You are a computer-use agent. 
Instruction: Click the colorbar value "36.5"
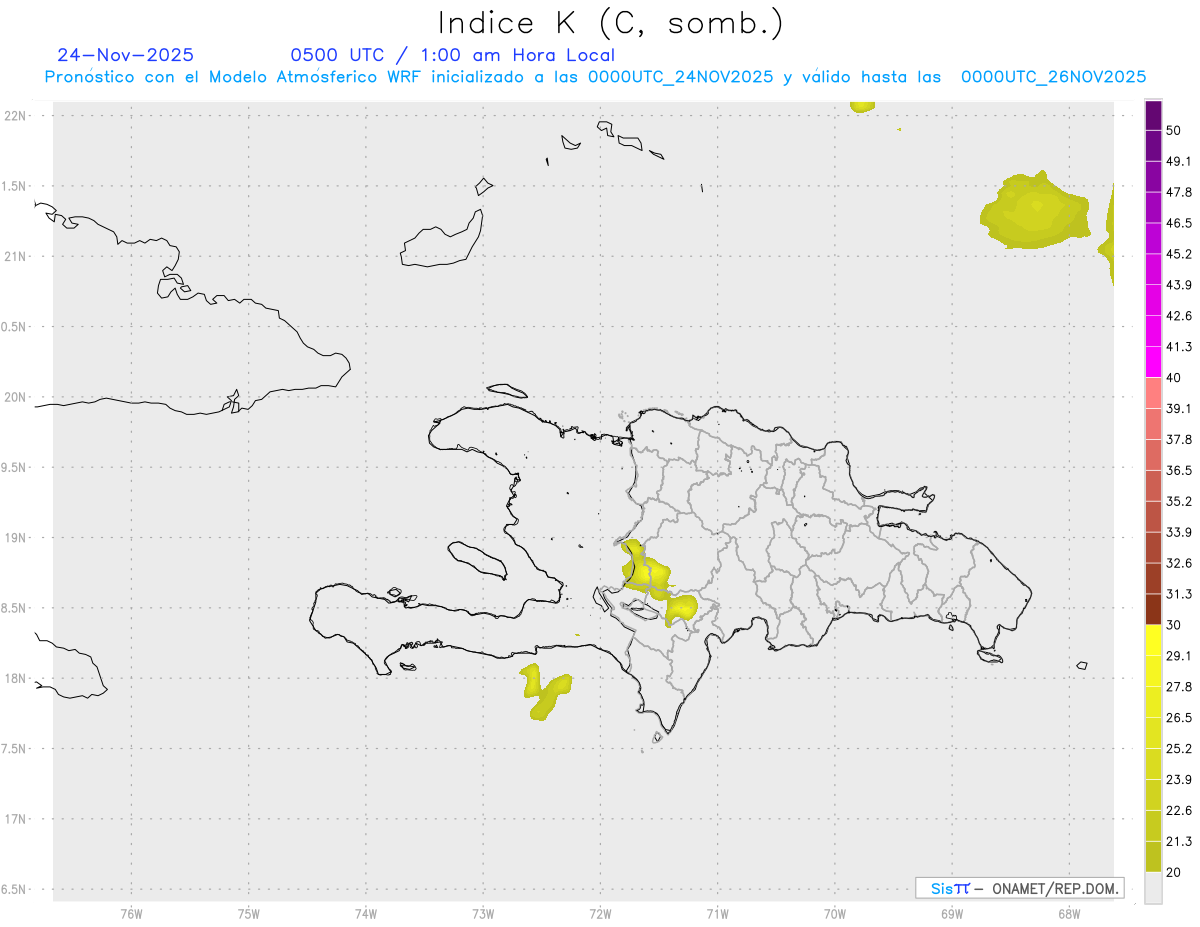coord(1179,470)
